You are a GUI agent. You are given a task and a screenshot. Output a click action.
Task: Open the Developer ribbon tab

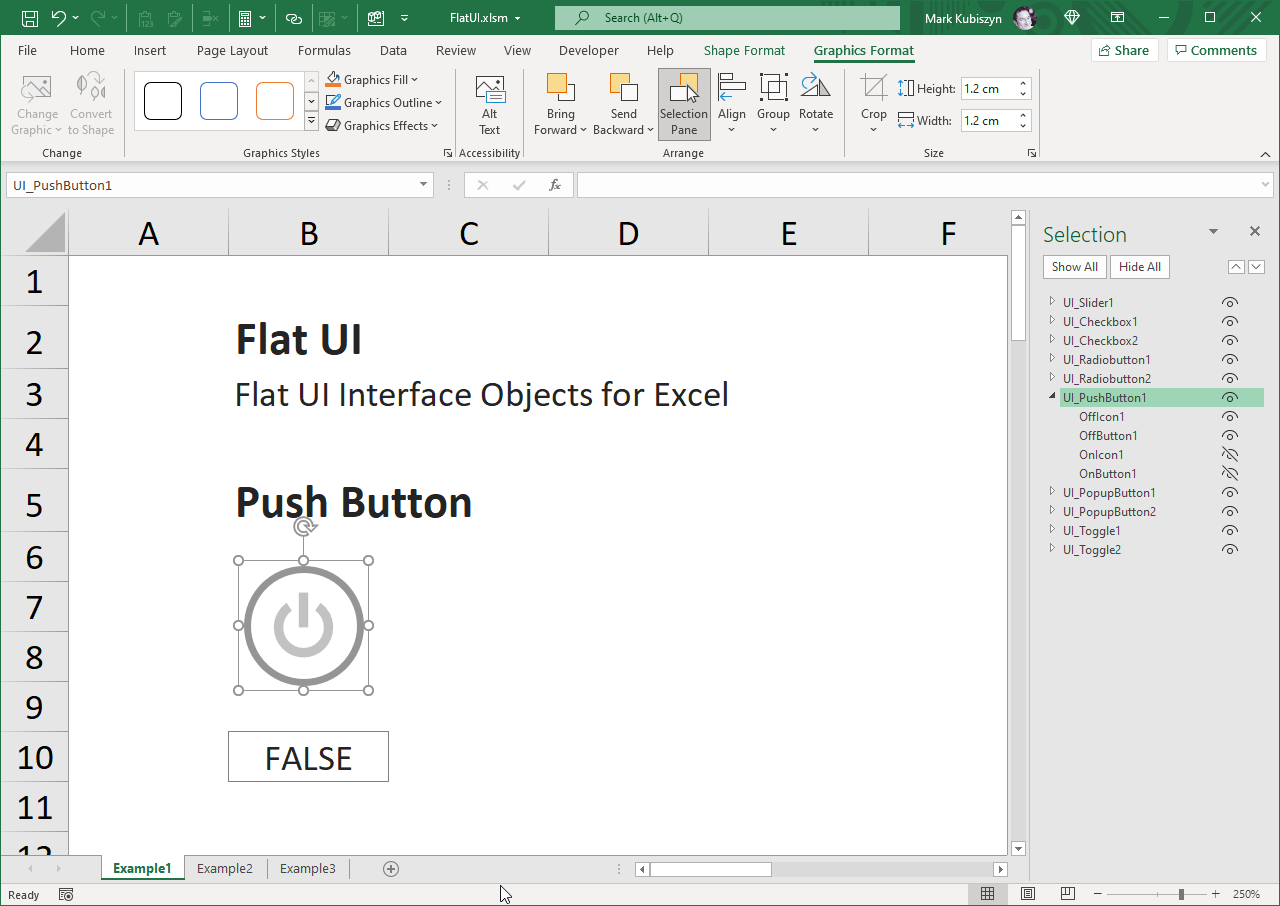tap(588, 51)
